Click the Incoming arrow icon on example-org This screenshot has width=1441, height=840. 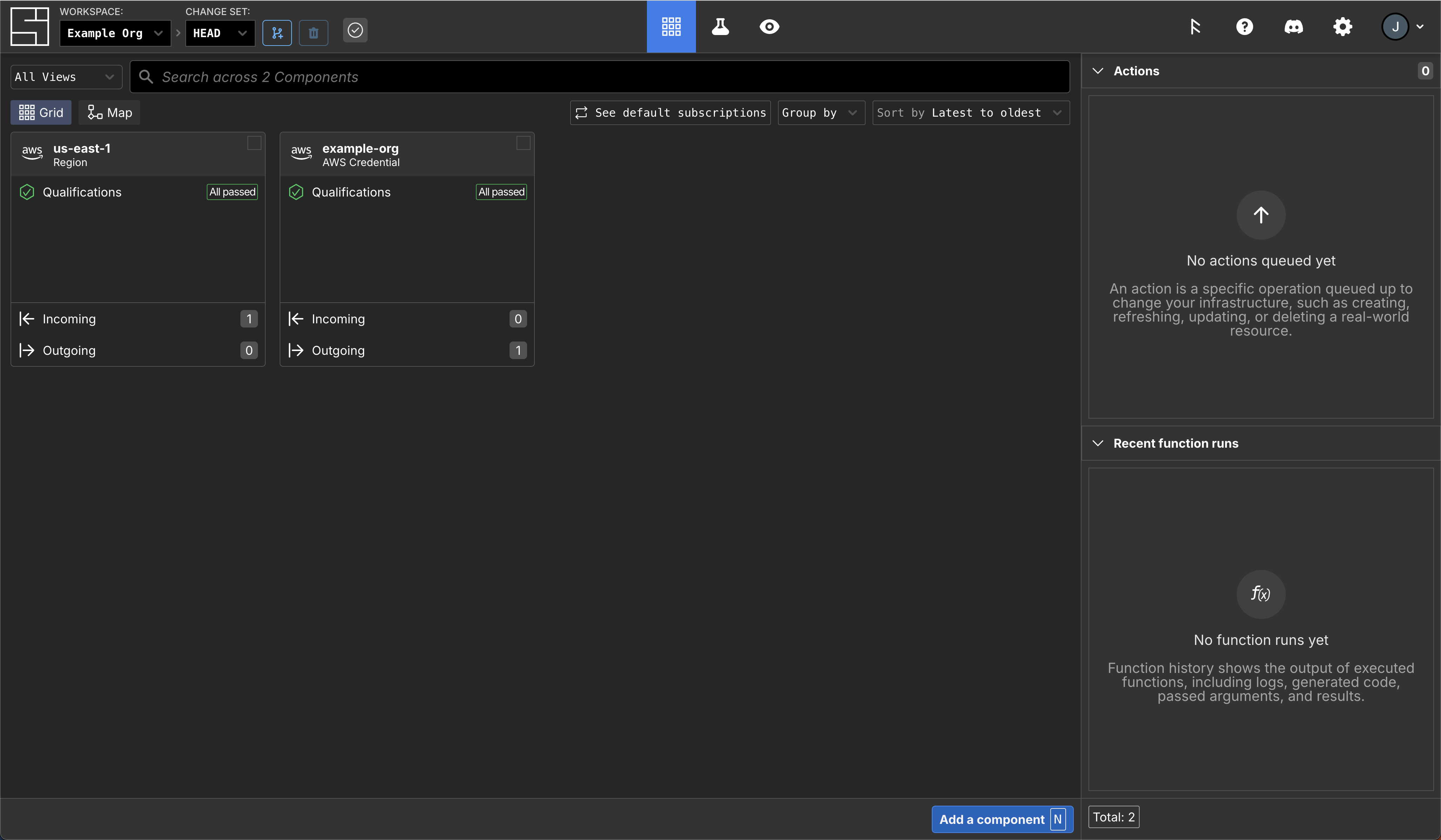296,319
